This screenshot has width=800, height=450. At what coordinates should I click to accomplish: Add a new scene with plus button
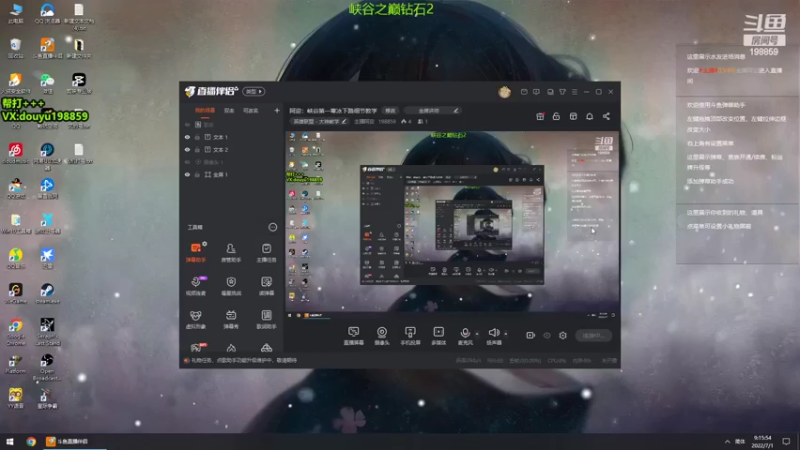277,111
